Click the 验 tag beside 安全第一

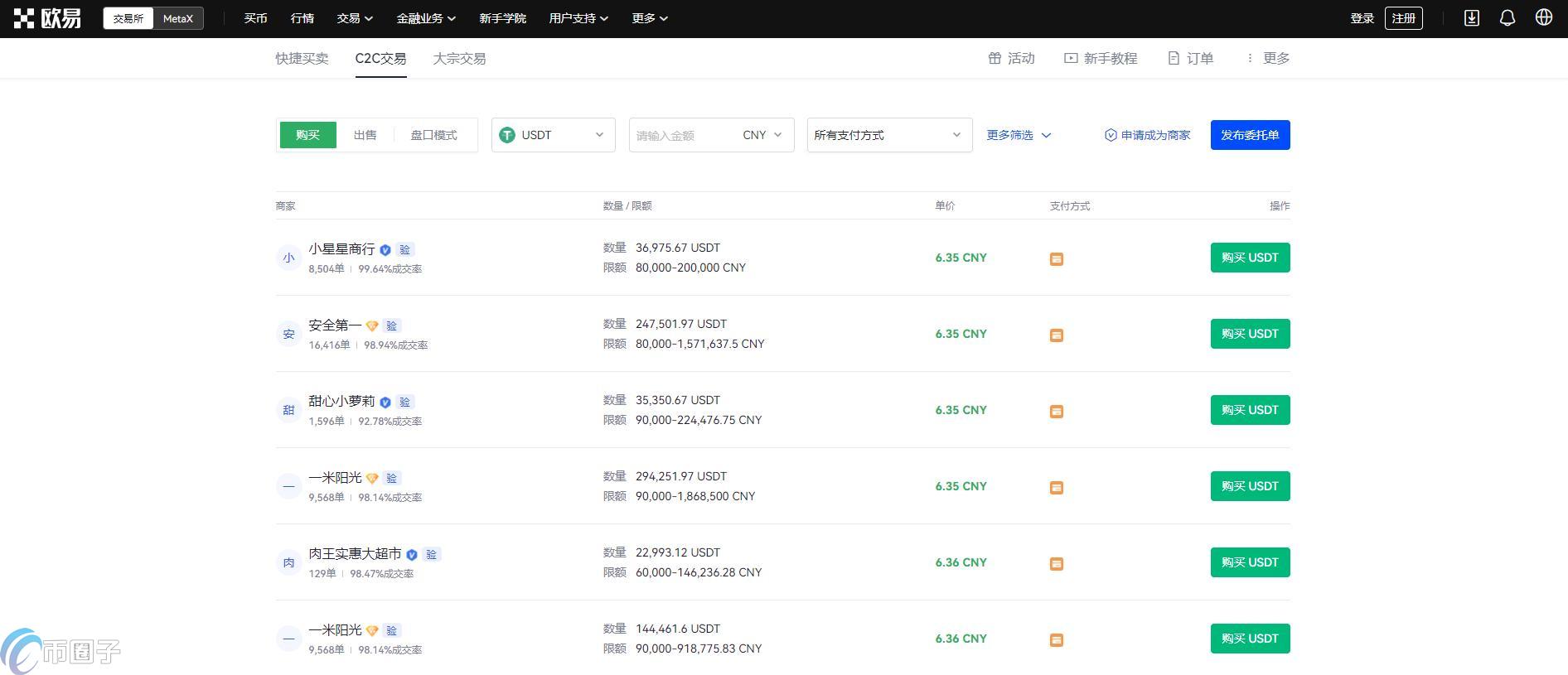[x=392, y=325]
